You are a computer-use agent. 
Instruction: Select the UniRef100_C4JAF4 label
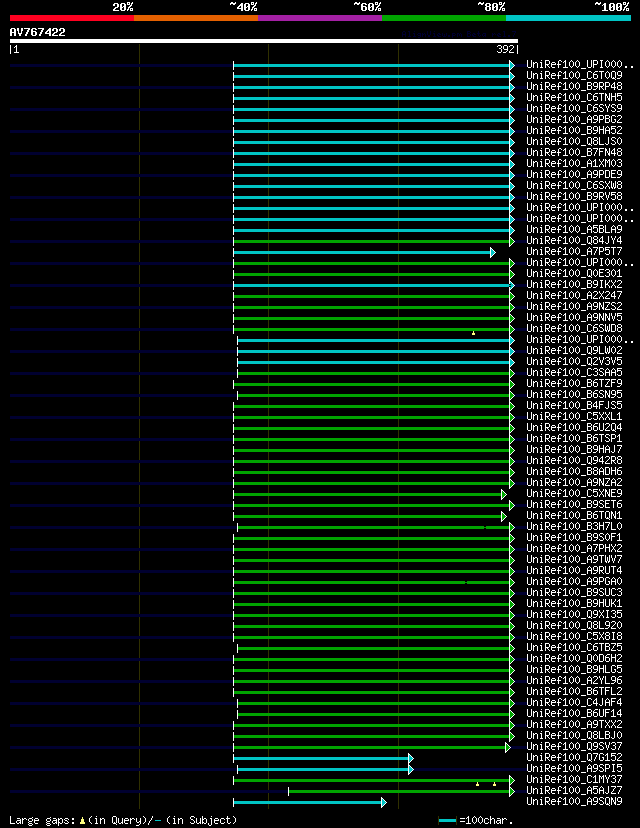click(x=574, y=702)
